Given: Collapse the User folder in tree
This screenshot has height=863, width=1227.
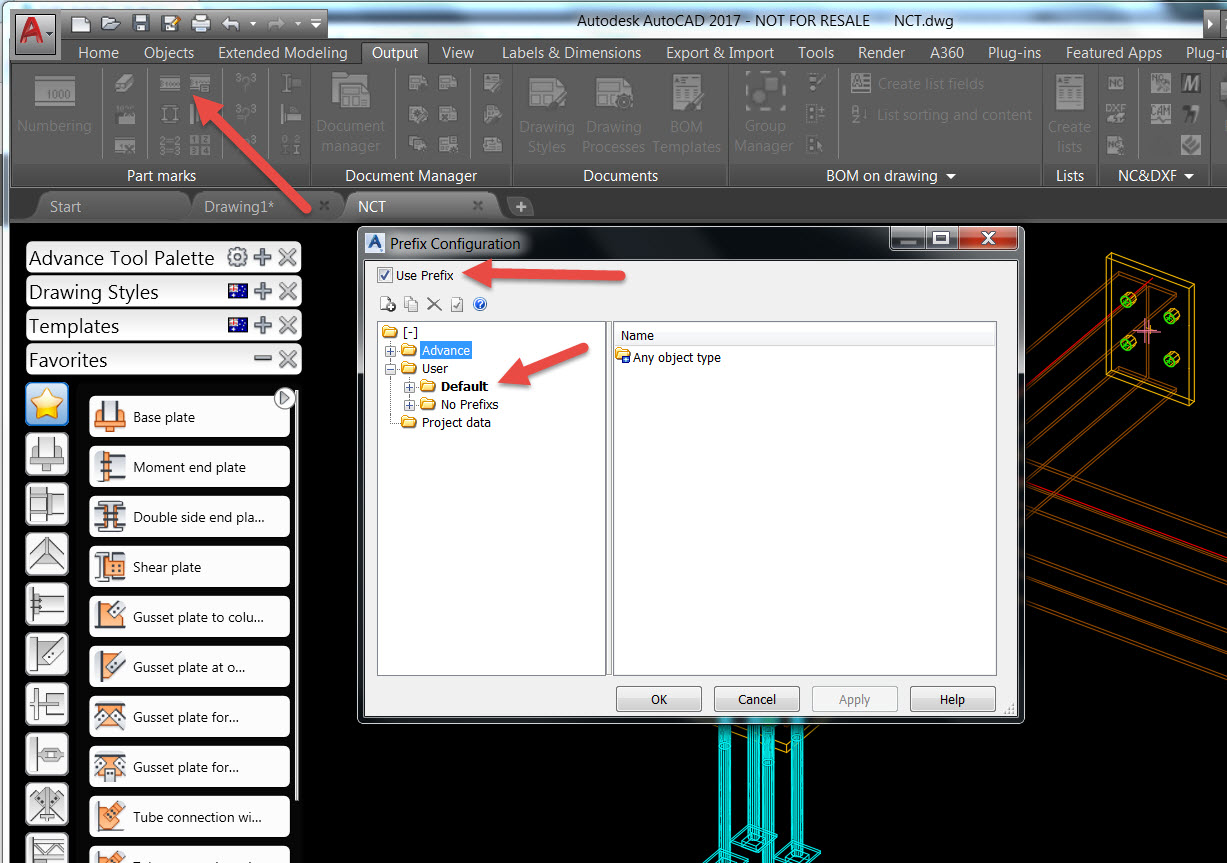Looking at the screenshot, I should coord(390,369).
